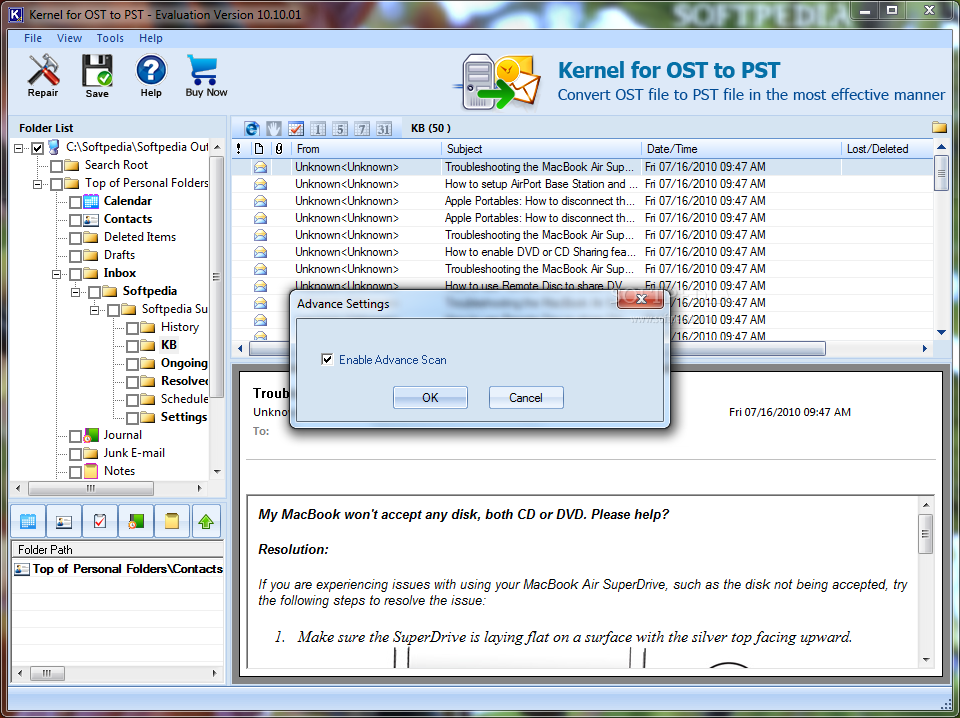Click the yellow notes quick-filter button
Image resolution: width=960 pixels, height=718 pixels.
[171, 522]
